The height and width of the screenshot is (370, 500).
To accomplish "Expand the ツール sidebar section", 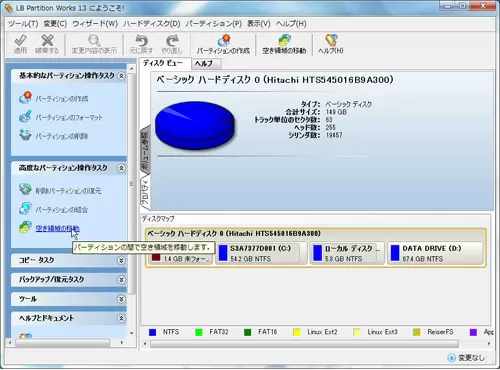I will [121, 299].
